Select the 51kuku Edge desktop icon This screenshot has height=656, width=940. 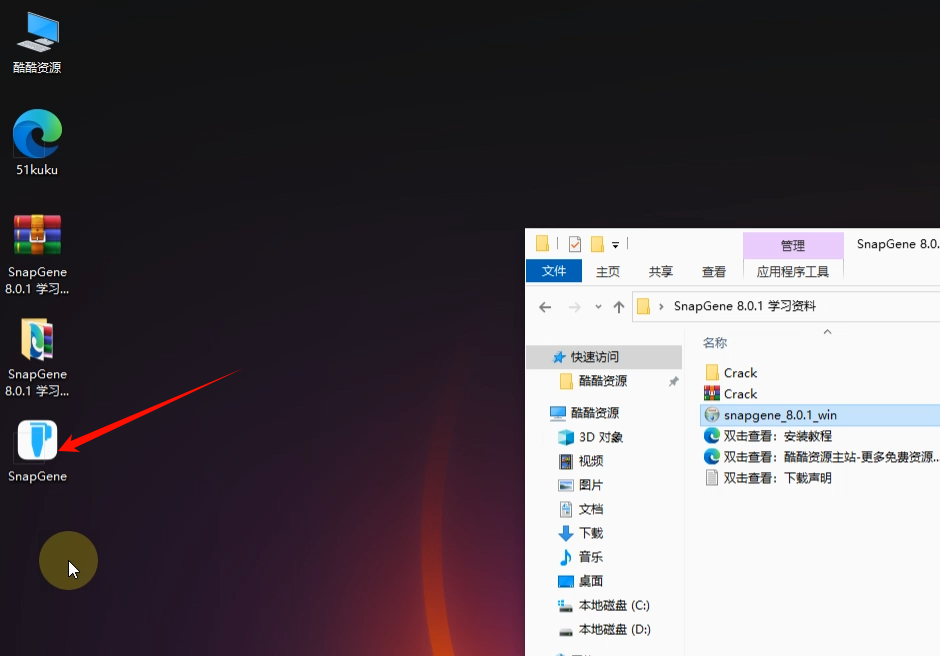(x=37, y=134)
